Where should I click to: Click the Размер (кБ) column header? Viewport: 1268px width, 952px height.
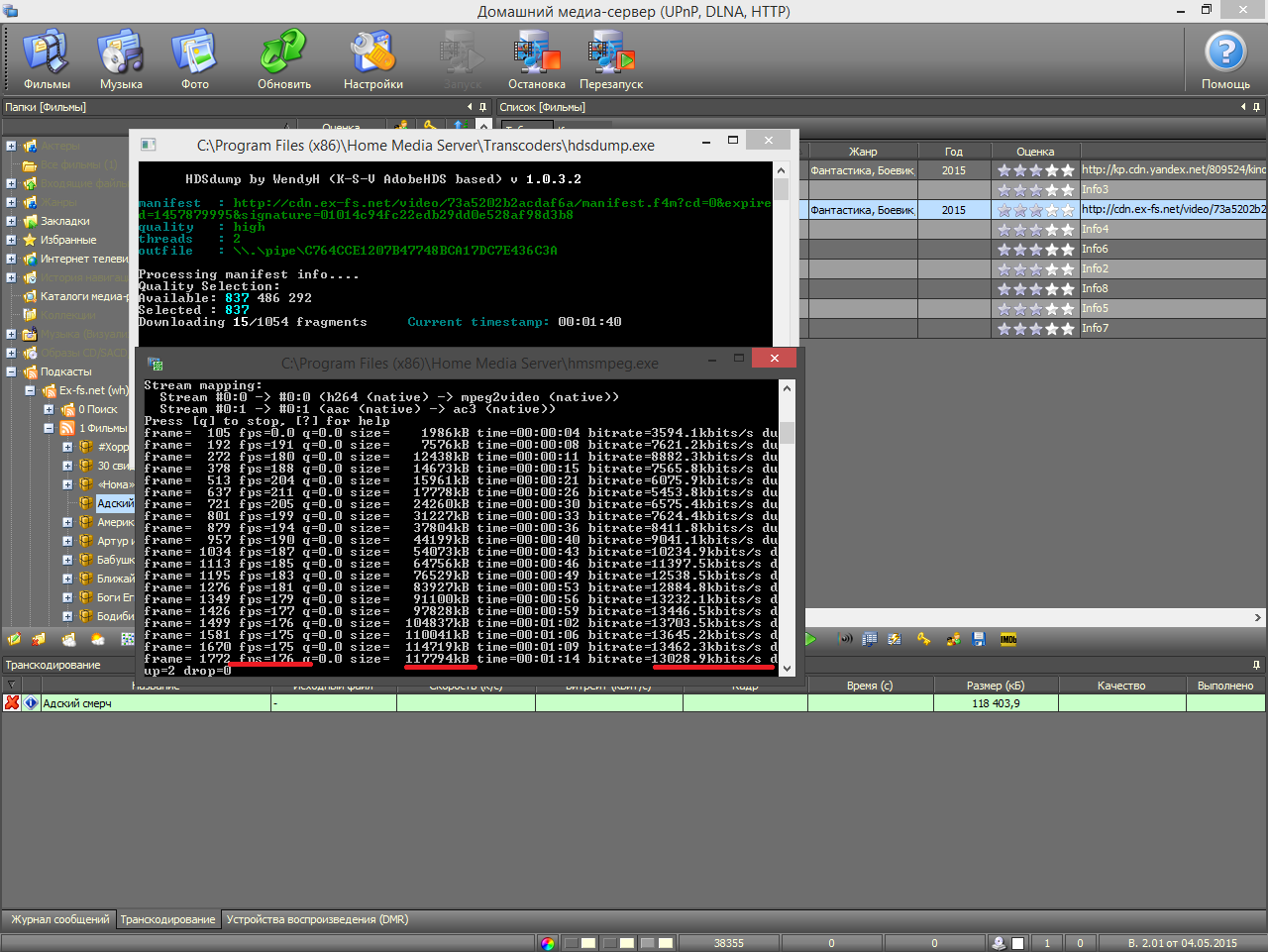coord(995,686)
